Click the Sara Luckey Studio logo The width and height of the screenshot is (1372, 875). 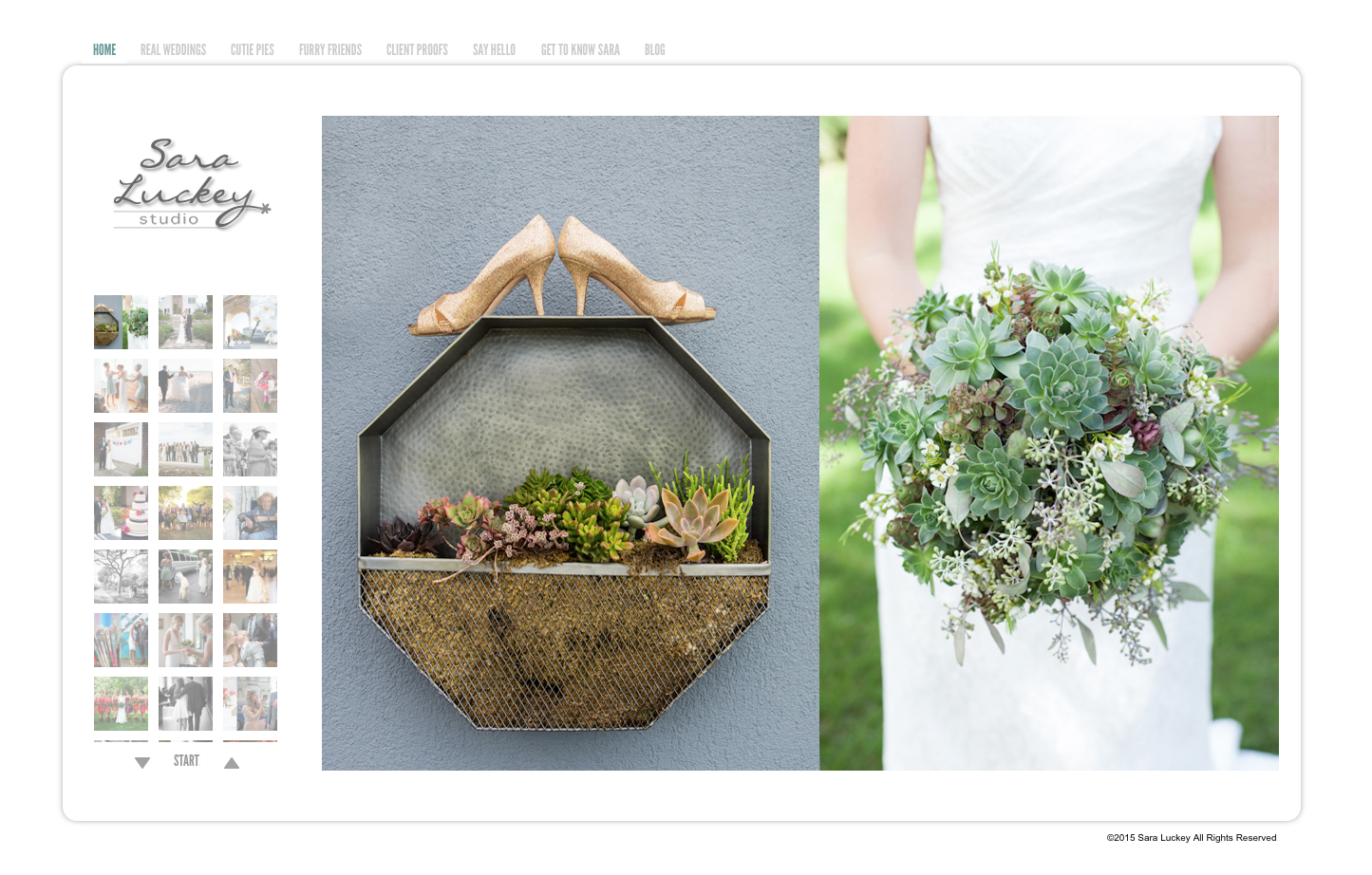tap(192, 184)
